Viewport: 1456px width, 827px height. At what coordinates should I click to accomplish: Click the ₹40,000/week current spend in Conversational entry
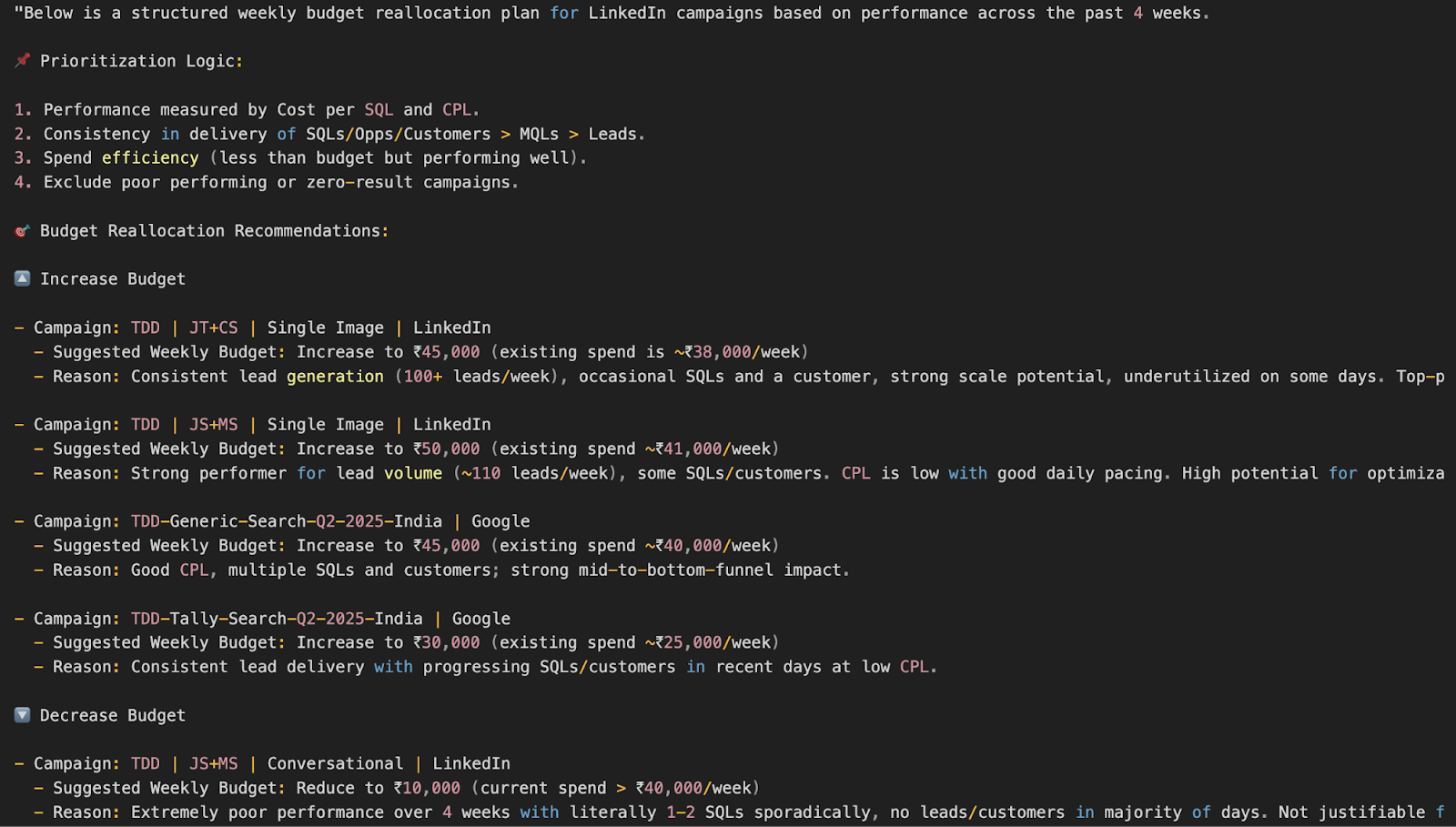[x=693, y=789]
